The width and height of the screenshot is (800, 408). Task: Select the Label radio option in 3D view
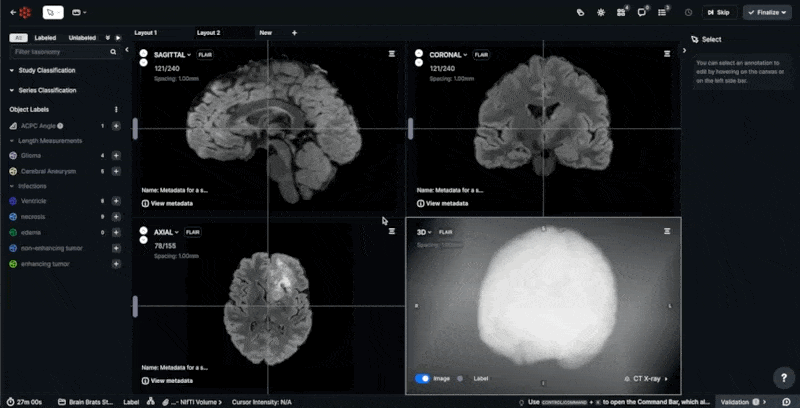coord(460,379)
